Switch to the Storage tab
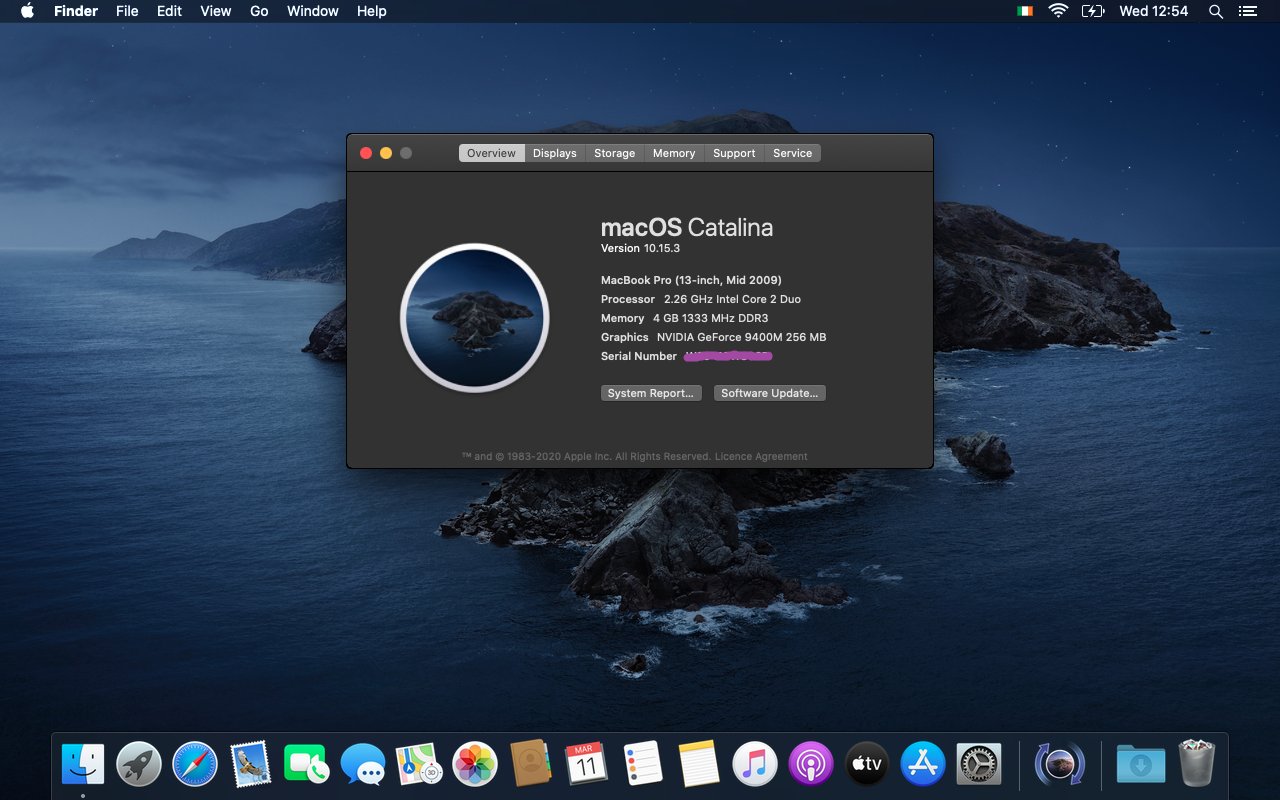This screenshot has height=800, width=1280. click(614, 153)
